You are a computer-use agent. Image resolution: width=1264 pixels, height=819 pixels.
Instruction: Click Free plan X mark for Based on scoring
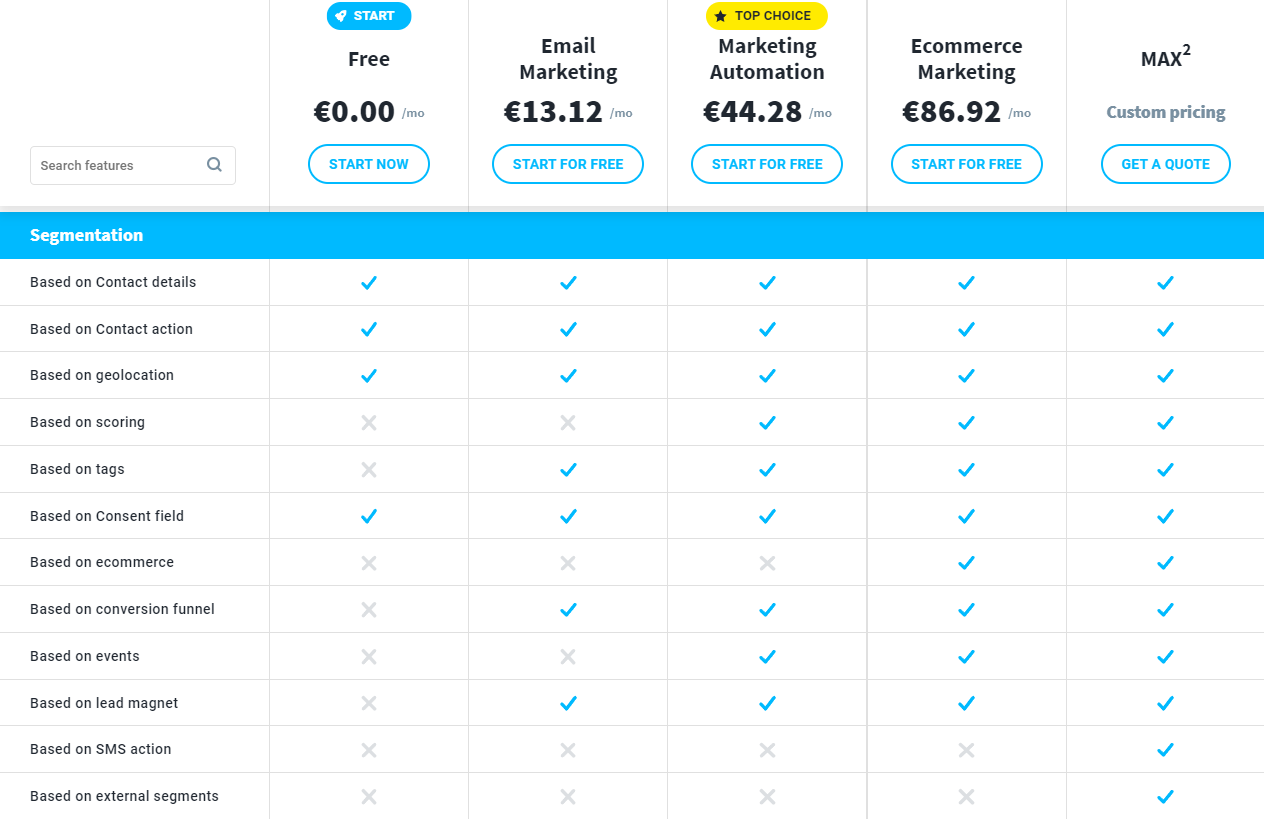coord(369,423)
